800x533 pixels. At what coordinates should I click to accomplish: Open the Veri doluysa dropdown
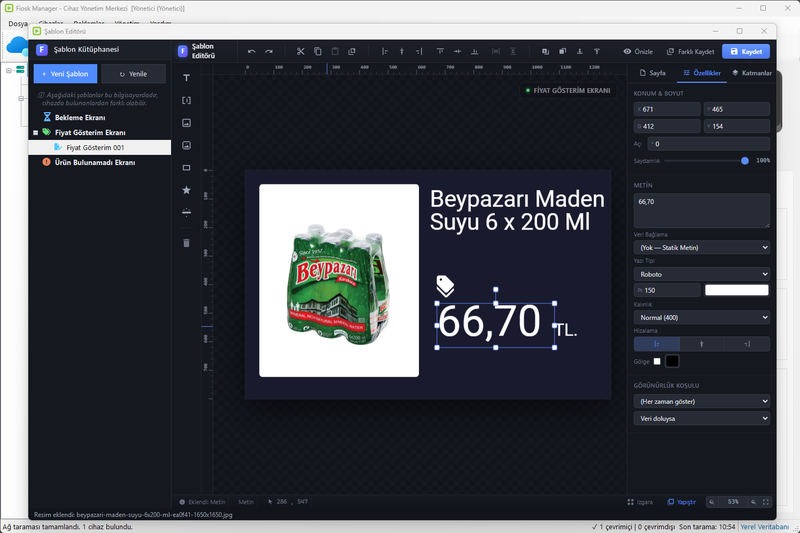click(702, 418)
